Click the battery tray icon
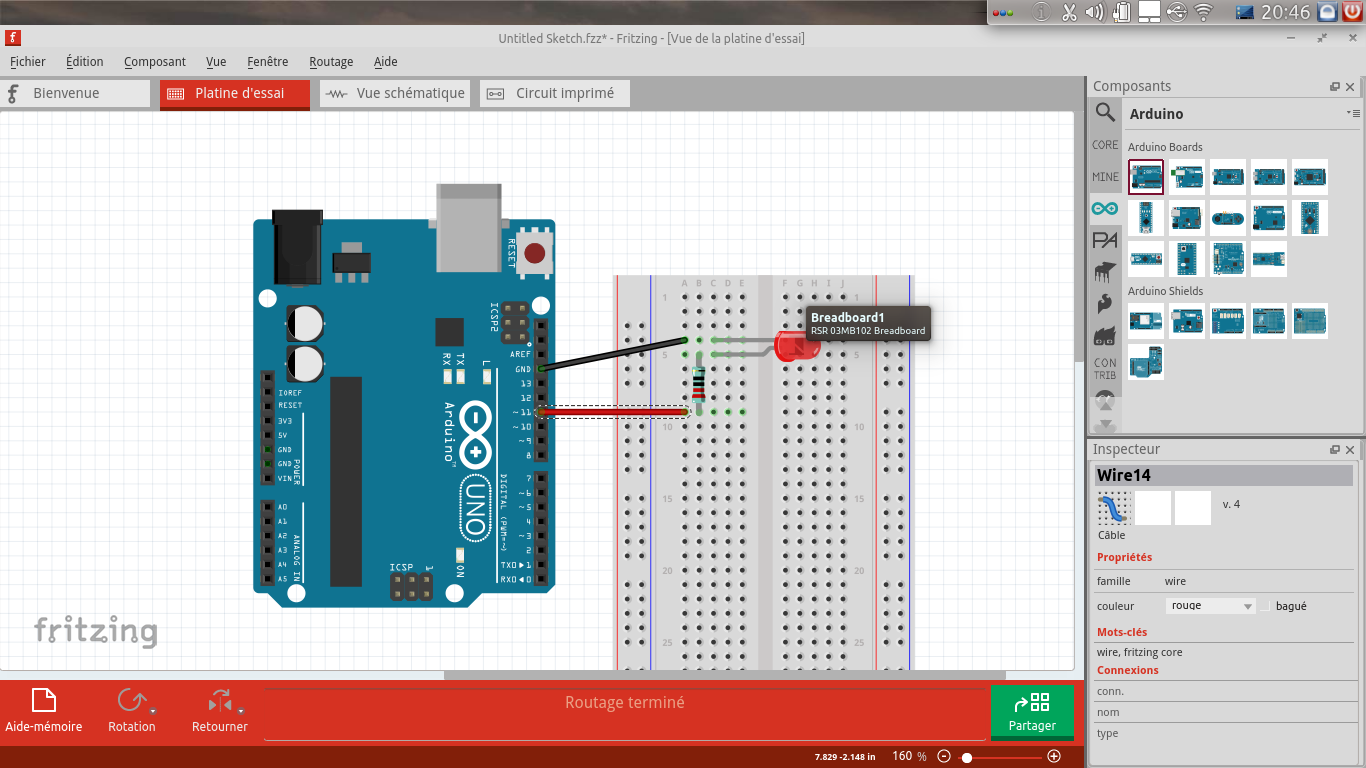Image resolution: width=1366 pixels, height=768 pixels. [1121, 12]
